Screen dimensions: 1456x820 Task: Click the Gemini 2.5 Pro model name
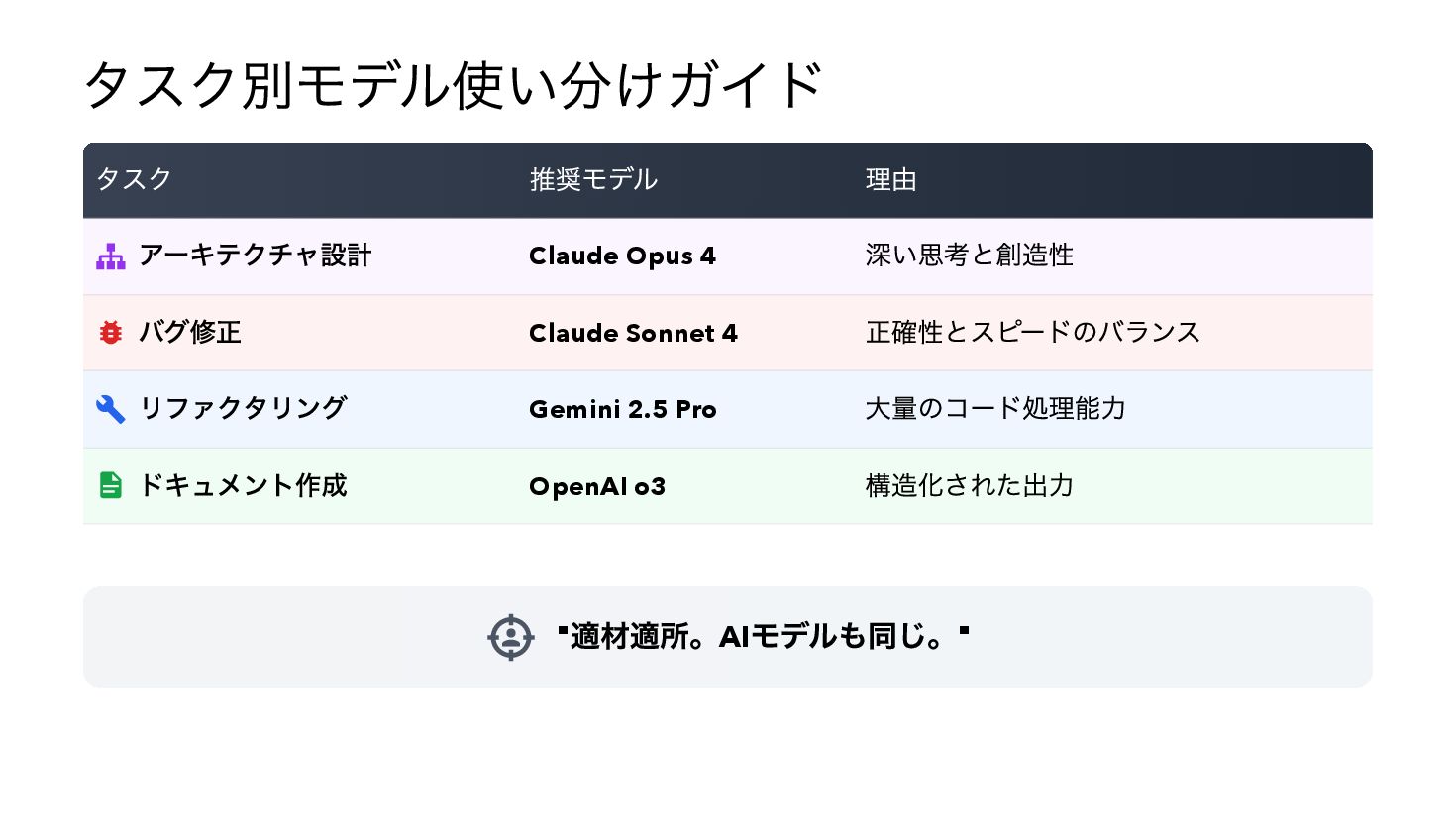coord(622,409)
